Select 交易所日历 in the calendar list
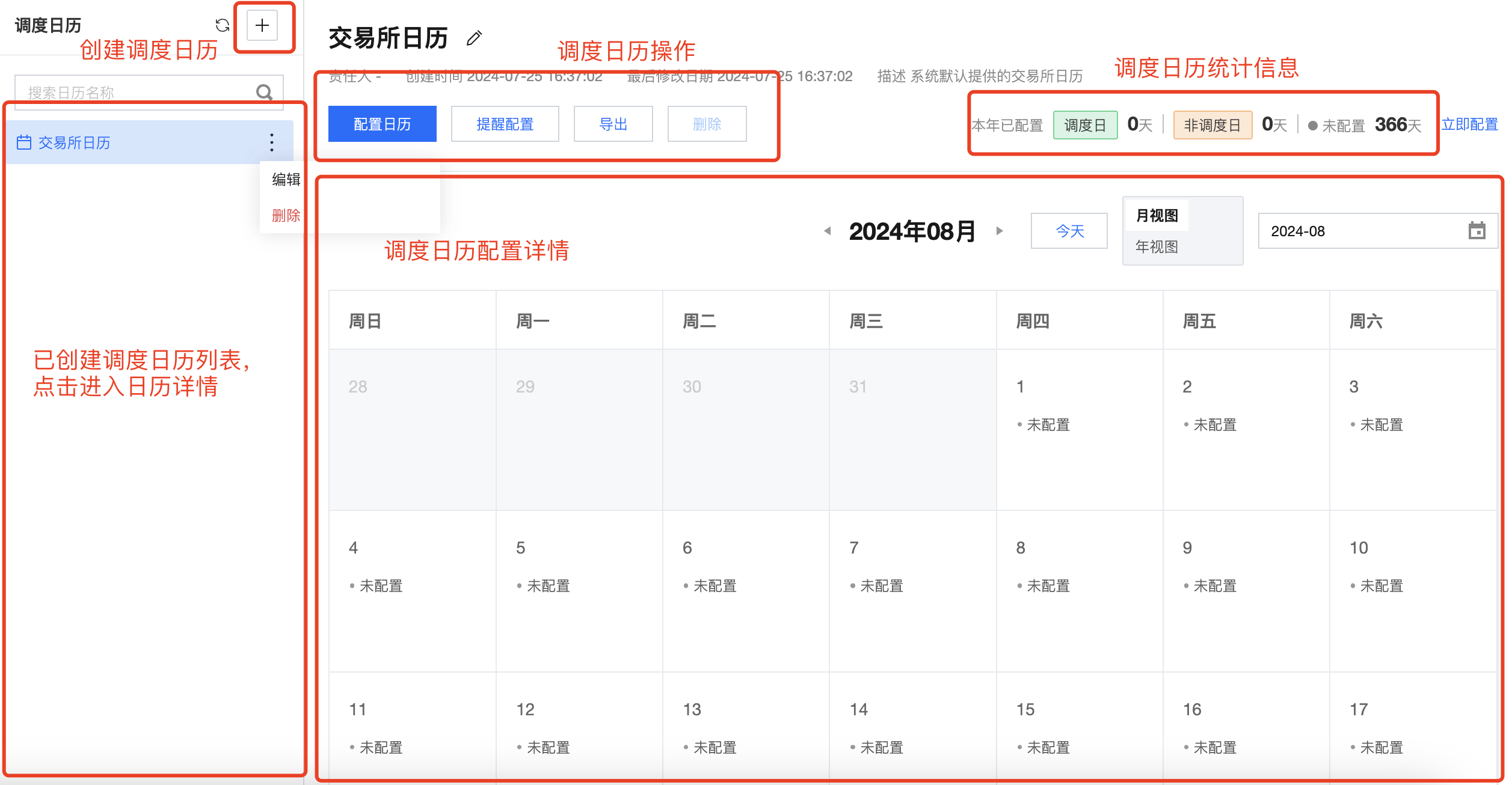Viewport: 1512px width, 785px height. [75, 142]
